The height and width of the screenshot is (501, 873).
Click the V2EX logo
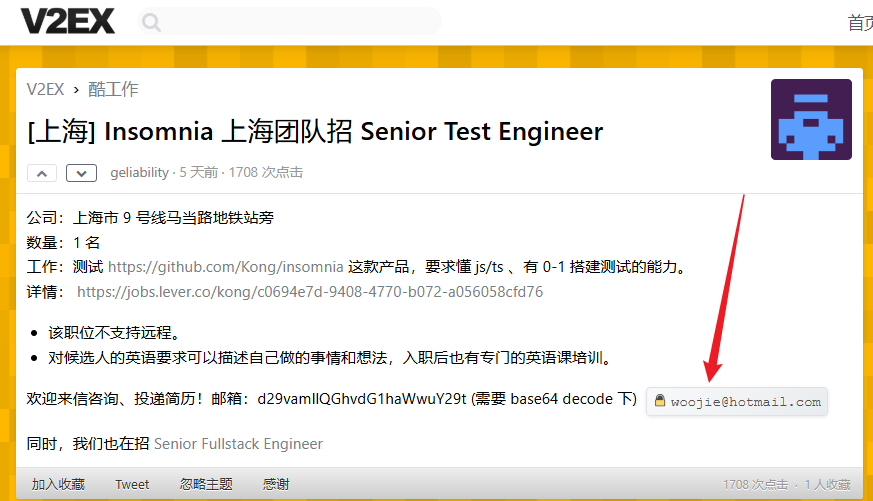(x=68, y=21)
